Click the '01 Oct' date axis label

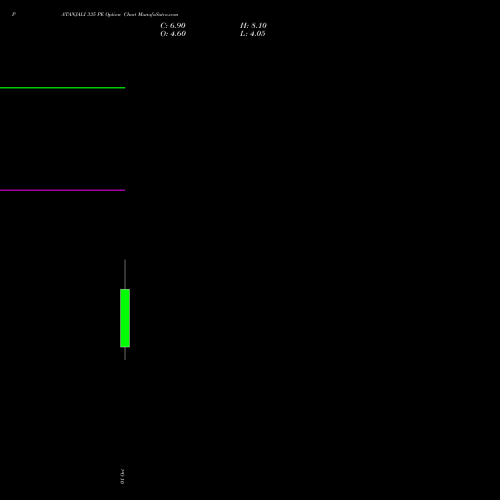coord(122,477)
